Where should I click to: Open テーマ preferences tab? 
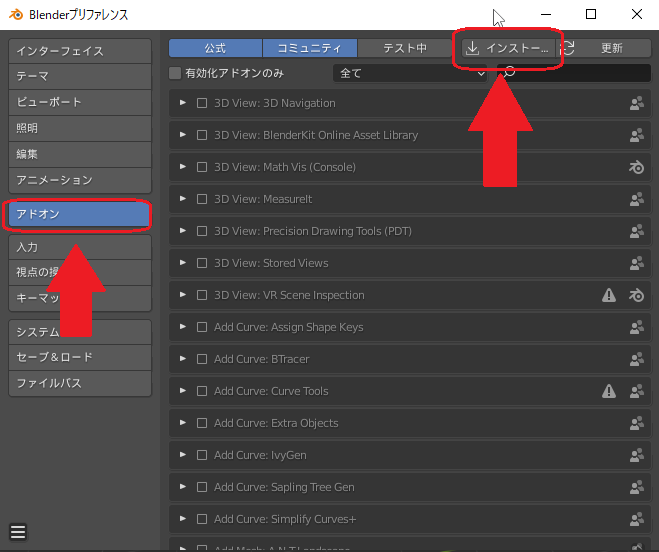(x=80, y=77)
